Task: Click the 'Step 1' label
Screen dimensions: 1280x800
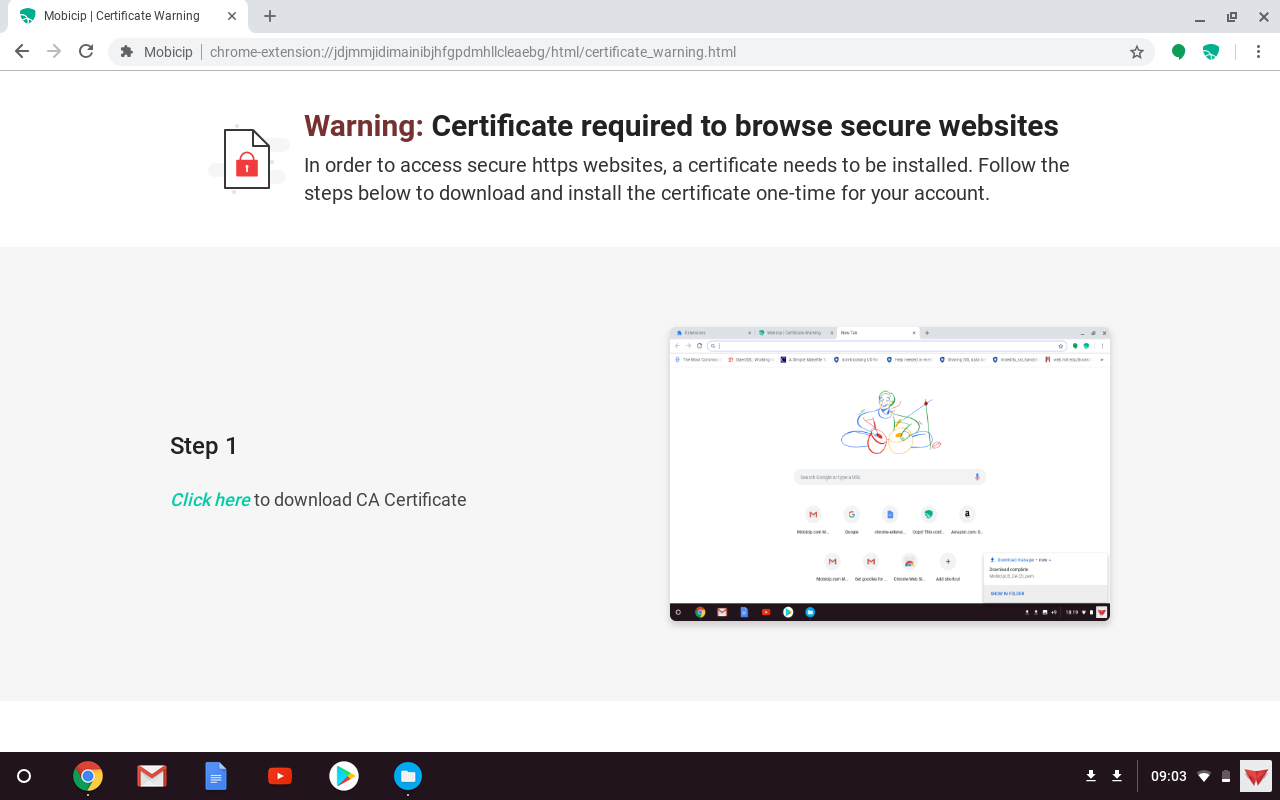Action: coord(204,446)
